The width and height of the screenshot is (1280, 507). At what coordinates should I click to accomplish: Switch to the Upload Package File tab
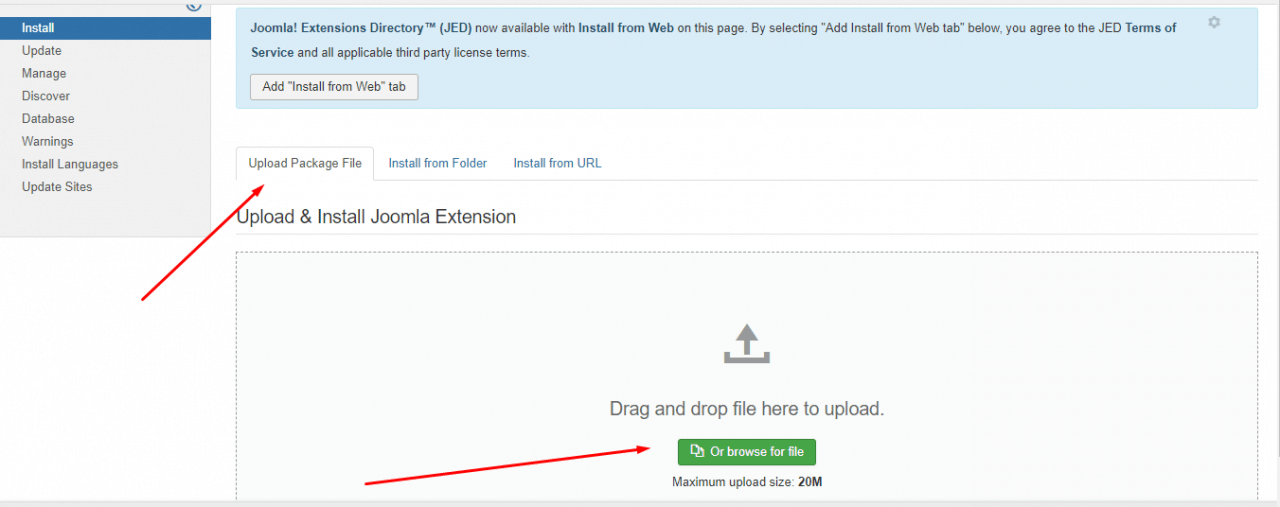(x=305, y=163)
